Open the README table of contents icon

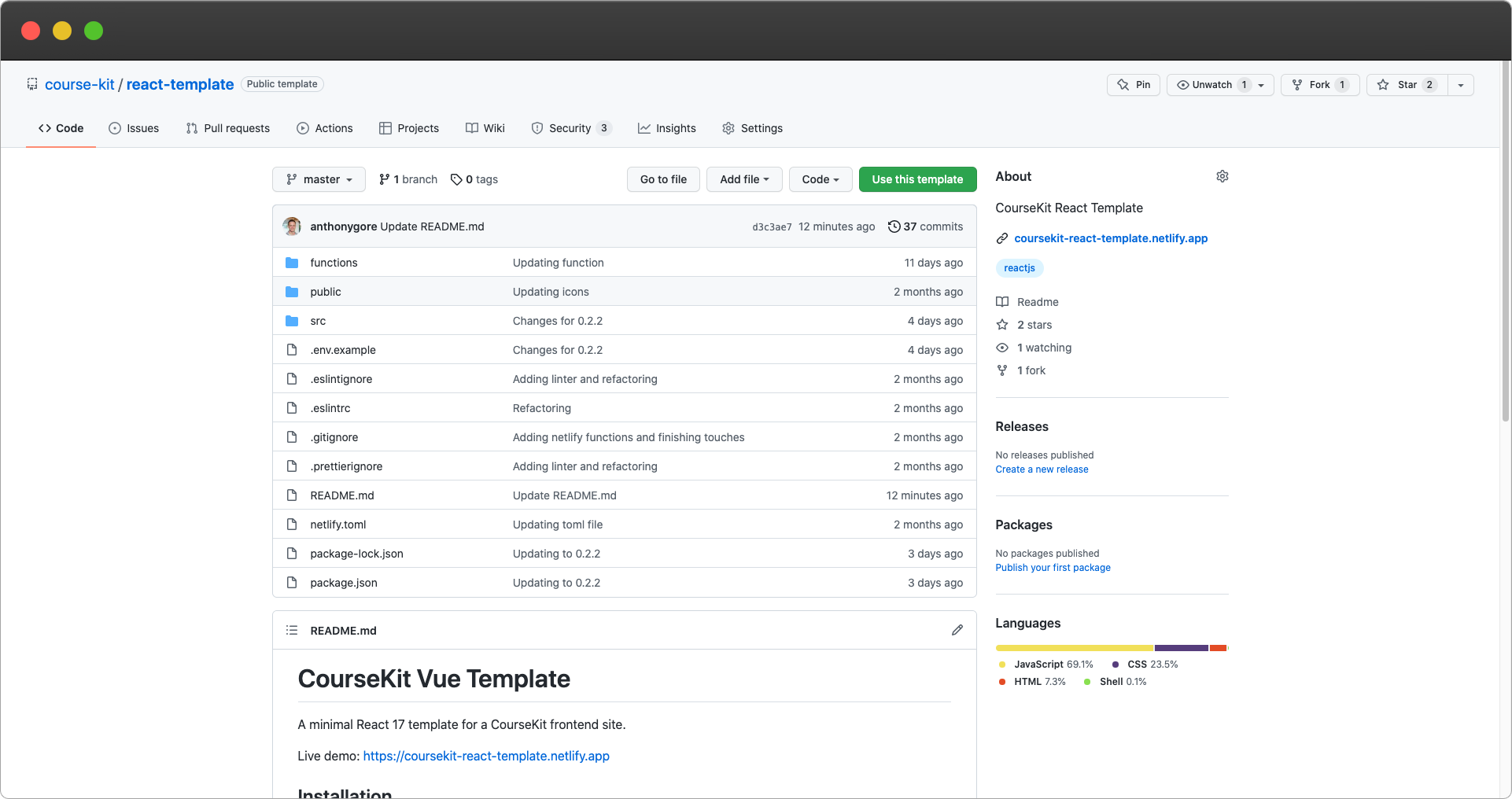tap(292, 630)
